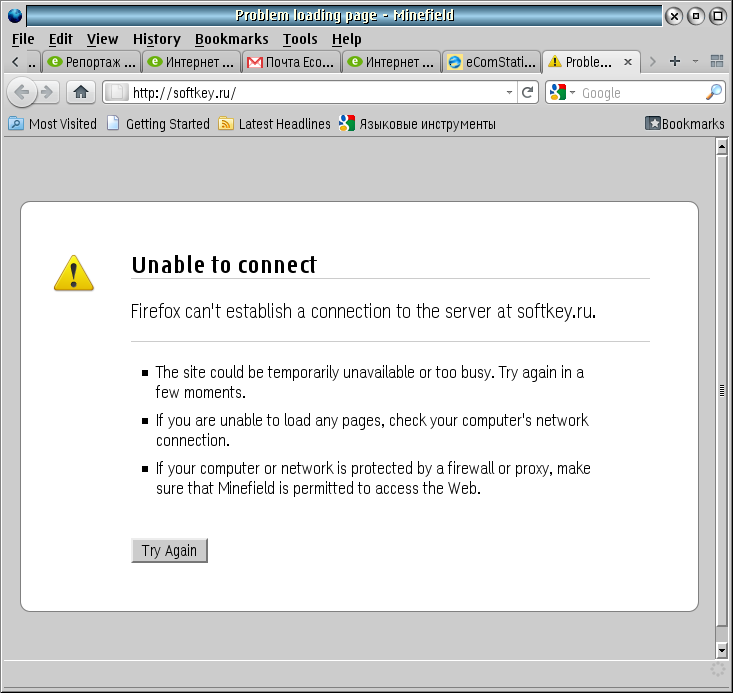
Task: Open the Getting Started bookmark
Action: pyautogui.click(x=158, y=124)
